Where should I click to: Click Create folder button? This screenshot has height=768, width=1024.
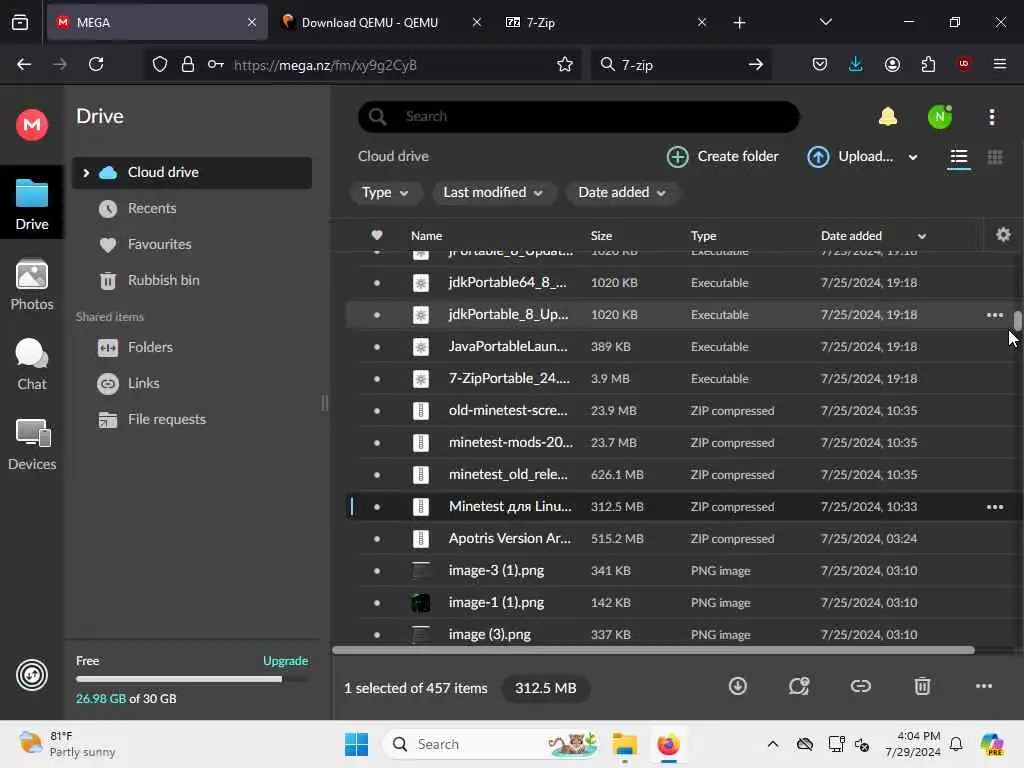point(722,157)
